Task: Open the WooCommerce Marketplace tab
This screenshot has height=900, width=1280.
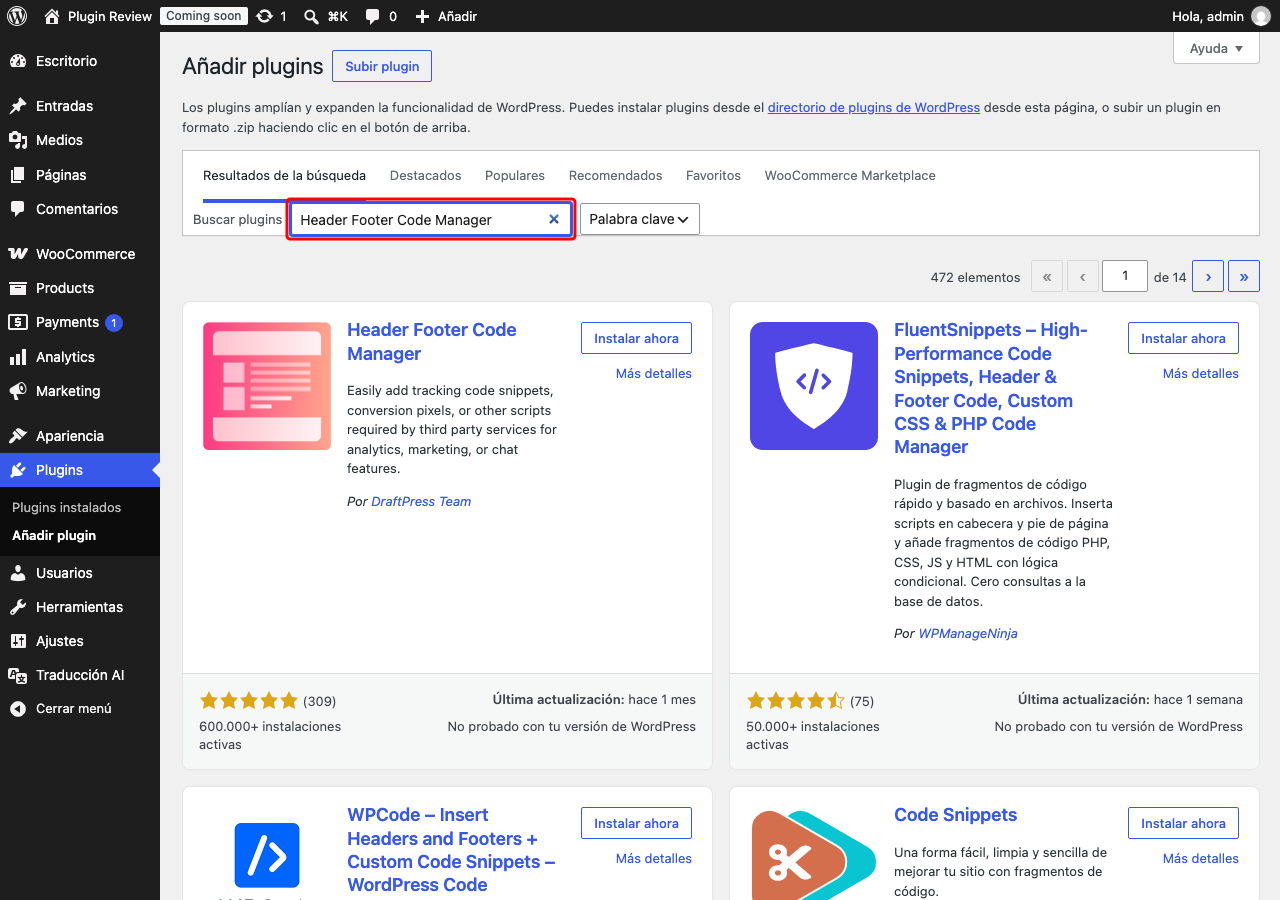Action: click(850, 176)
